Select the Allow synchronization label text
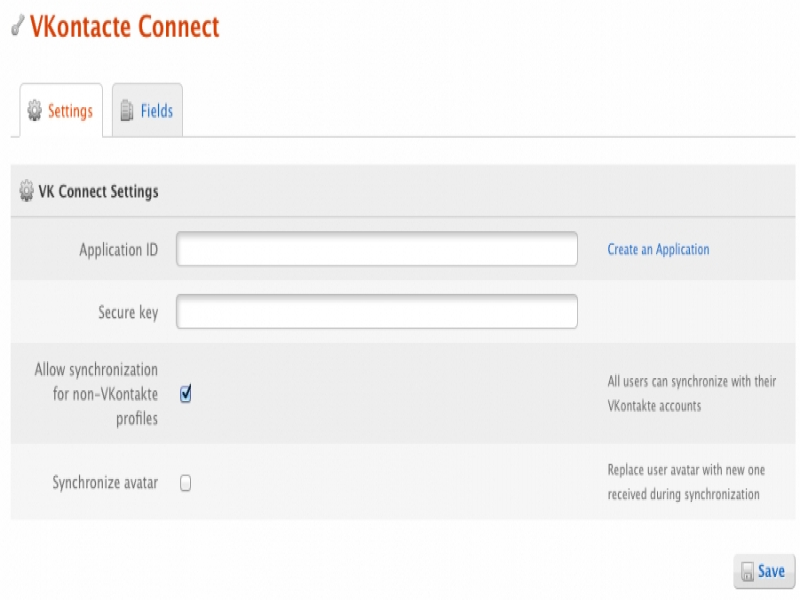Image resolution: width=800 pixels, height=600 pixels. pyautogui.click(x=96, y=394)
